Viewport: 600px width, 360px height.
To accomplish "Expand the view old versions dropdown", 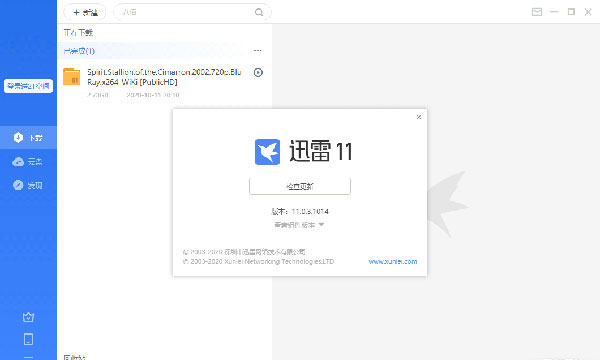I will (x=299, y=225).
